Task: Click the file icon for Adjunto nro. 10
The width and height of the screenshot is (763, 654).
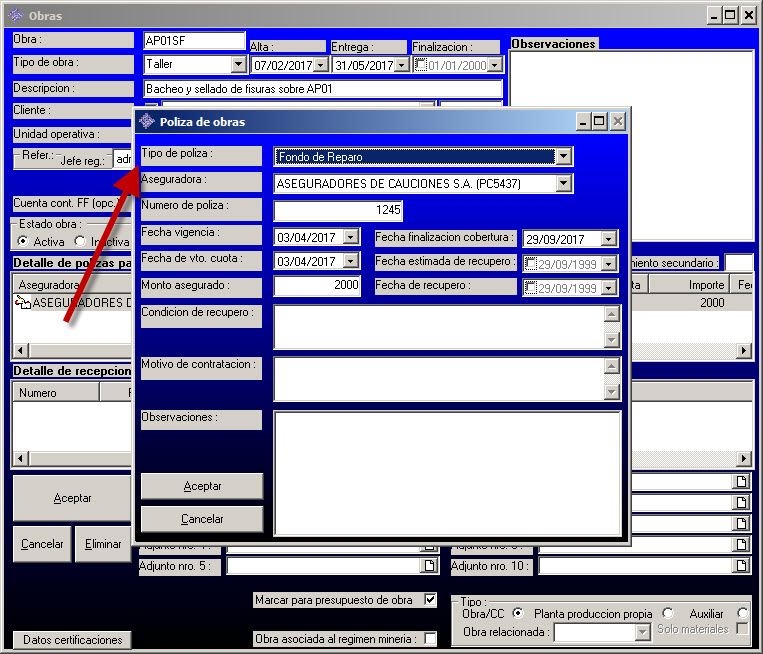Action: click(741, 566)
